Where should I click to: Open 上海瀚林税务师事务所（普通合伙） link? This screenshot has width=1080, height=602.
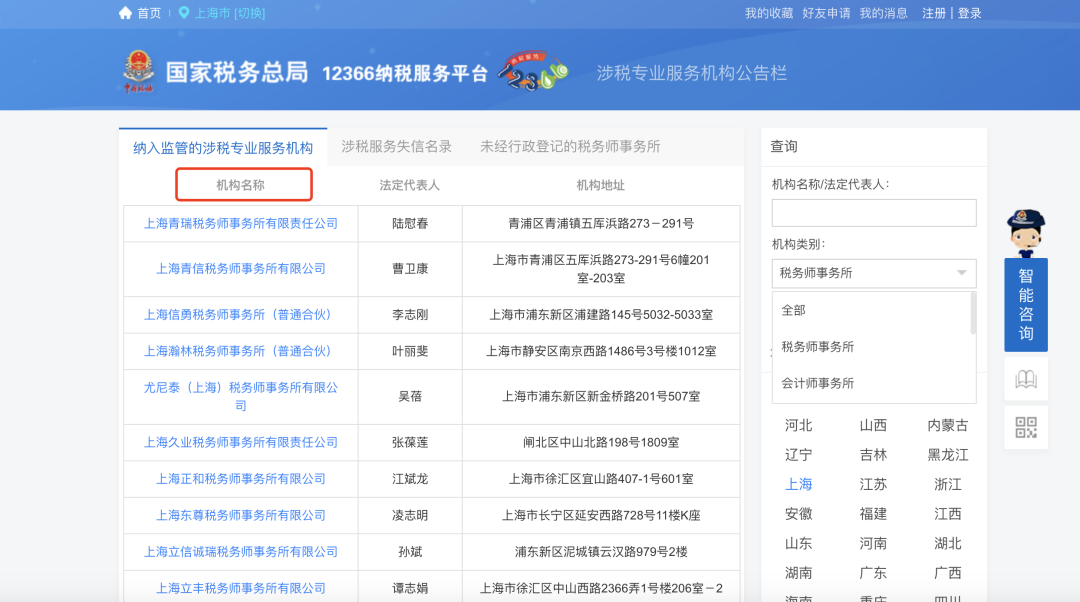pyautogui.click(x=240, y=351)
